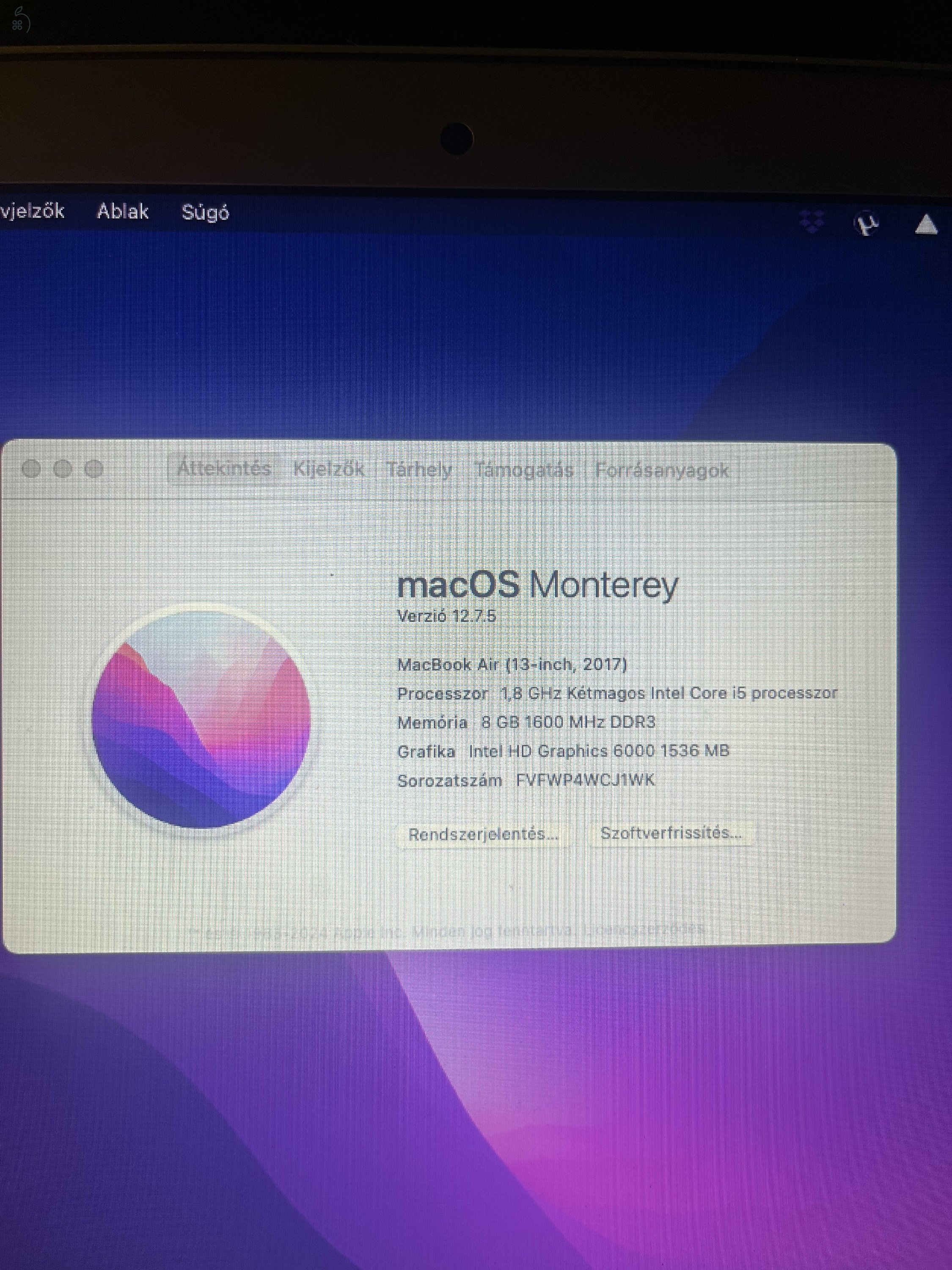Screen dimensions: 952x1270
Task: Open the Forrásanyagok tab
Action: click(662, 471)
